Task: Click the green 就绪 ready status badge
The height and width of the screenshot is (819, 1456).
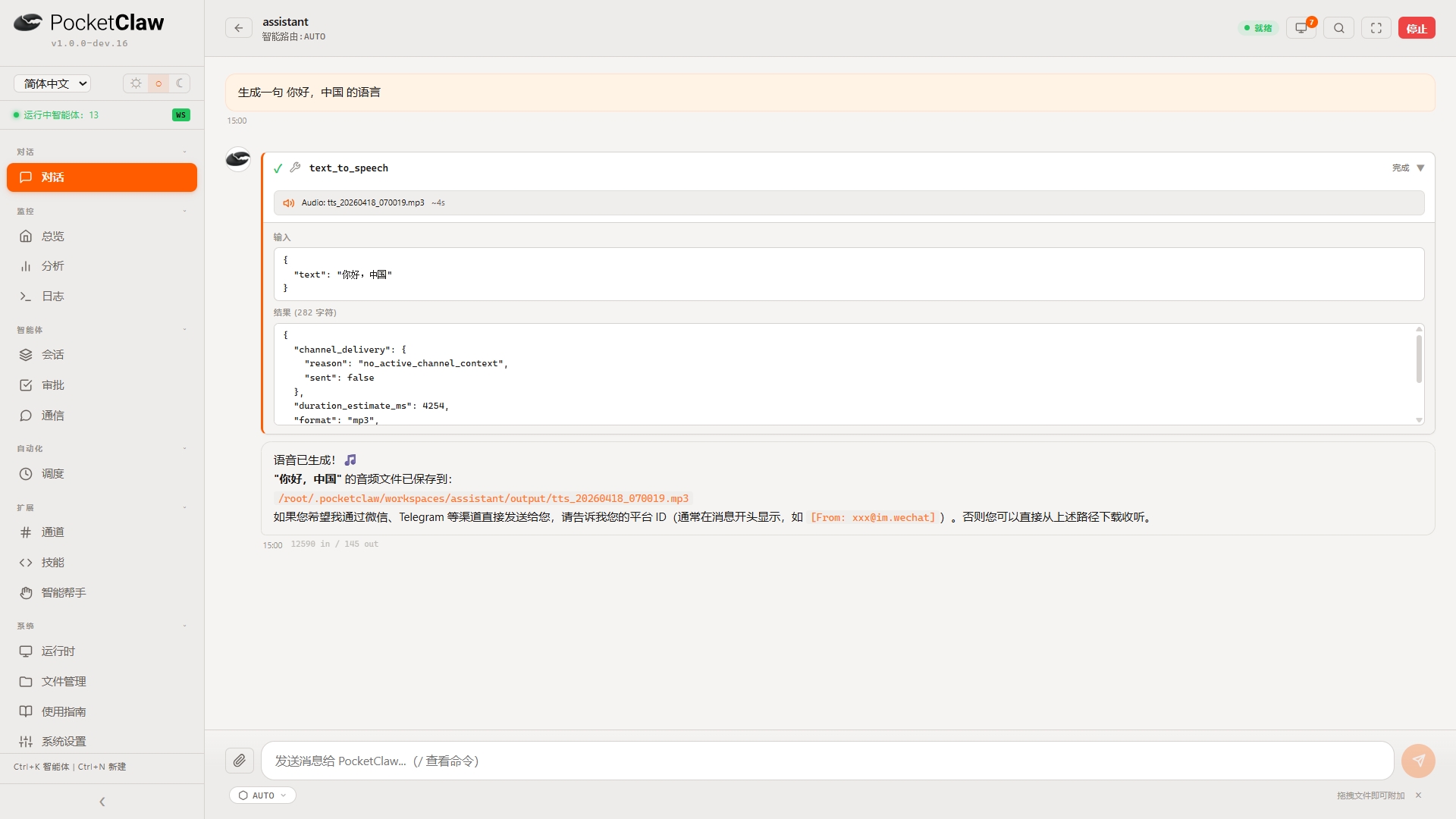Action: (1258, 28)
